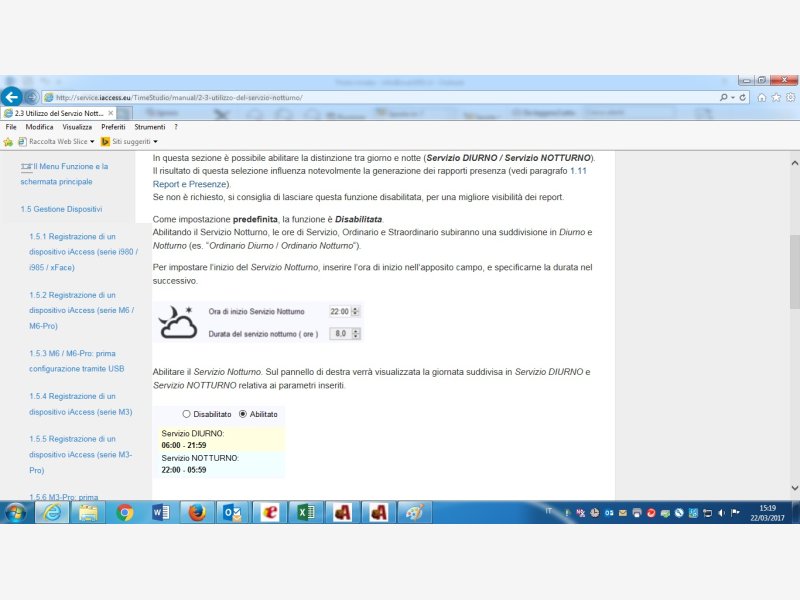The width and height of the screenshot is (800, 600).
Task: Select the Disabilitato radio button
Action: point(186,413)
